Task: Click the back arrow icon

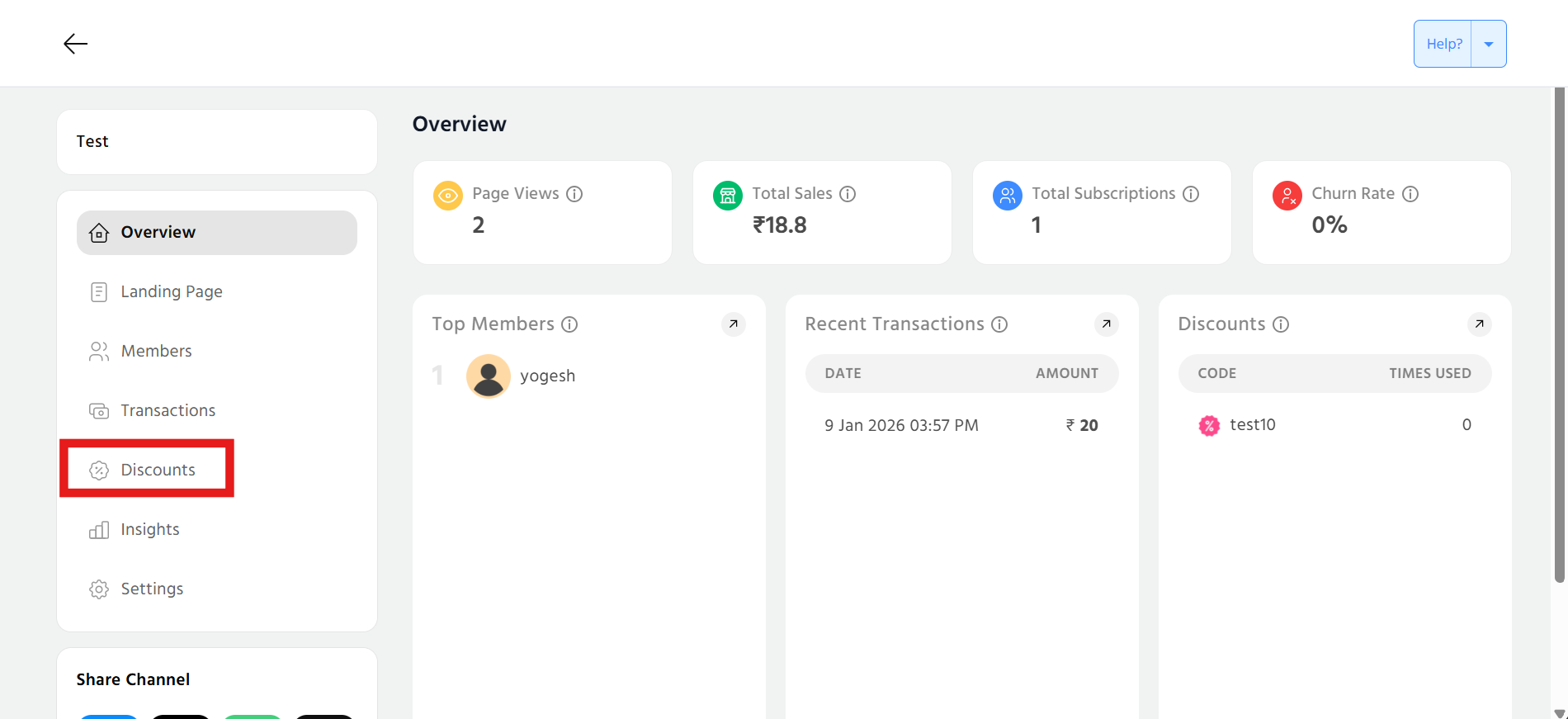Action: click(x=75, y=44)
